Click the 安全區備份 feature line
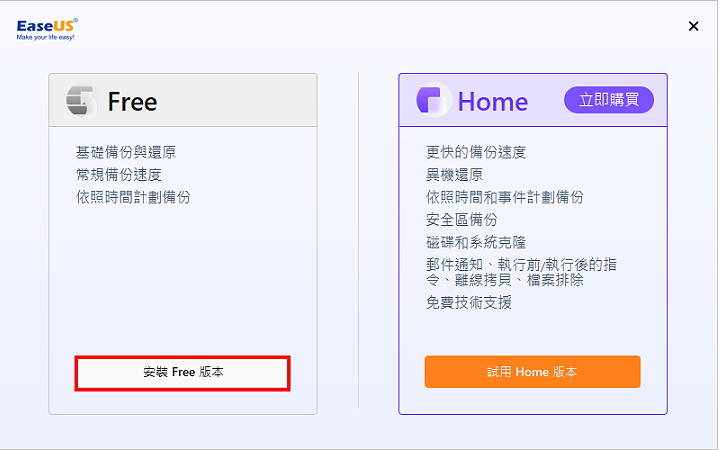This screenshot has height=450, width=720. click(461, 219)
